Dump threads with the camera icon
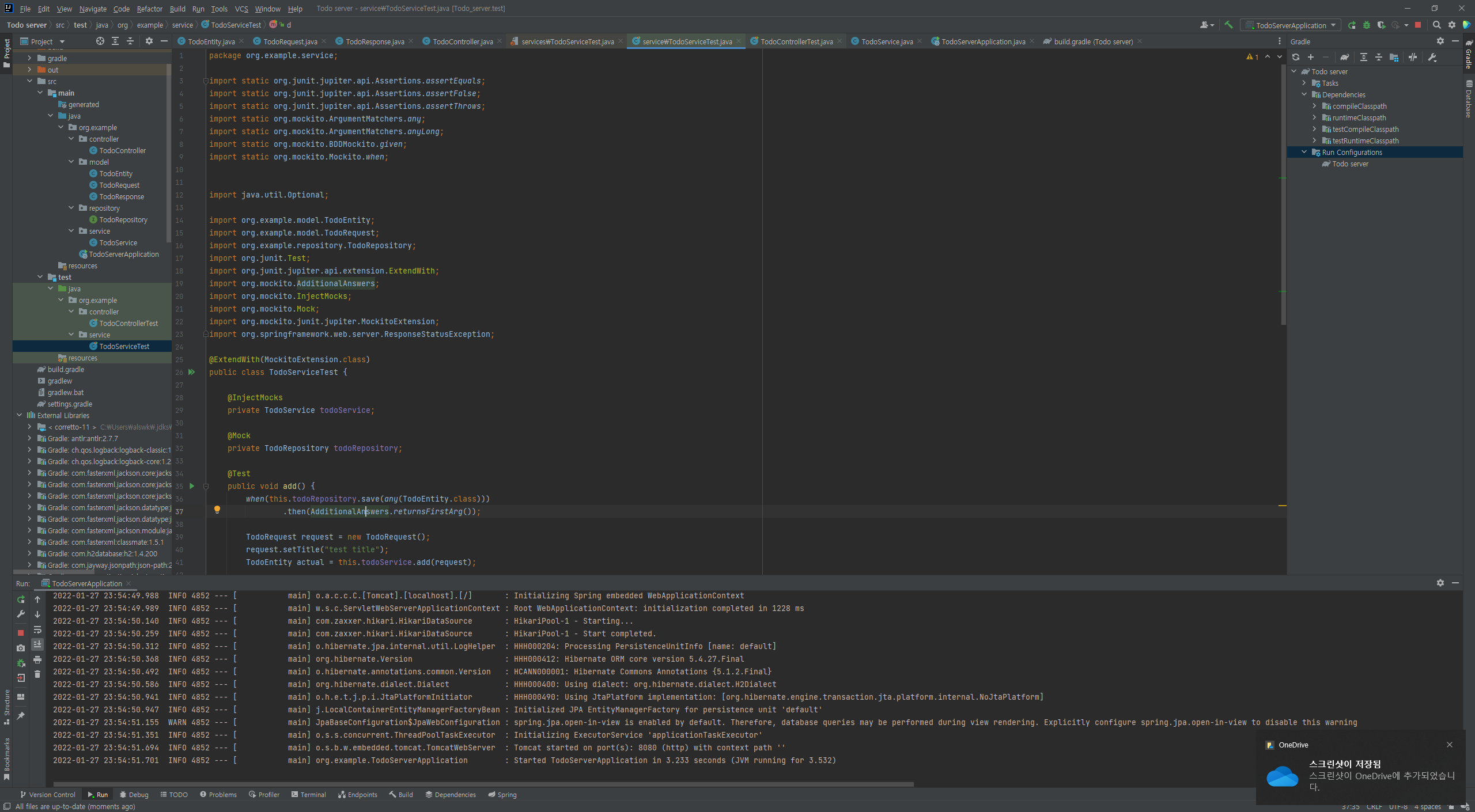Screen dimensions: 1475x812 pos(21,648)
